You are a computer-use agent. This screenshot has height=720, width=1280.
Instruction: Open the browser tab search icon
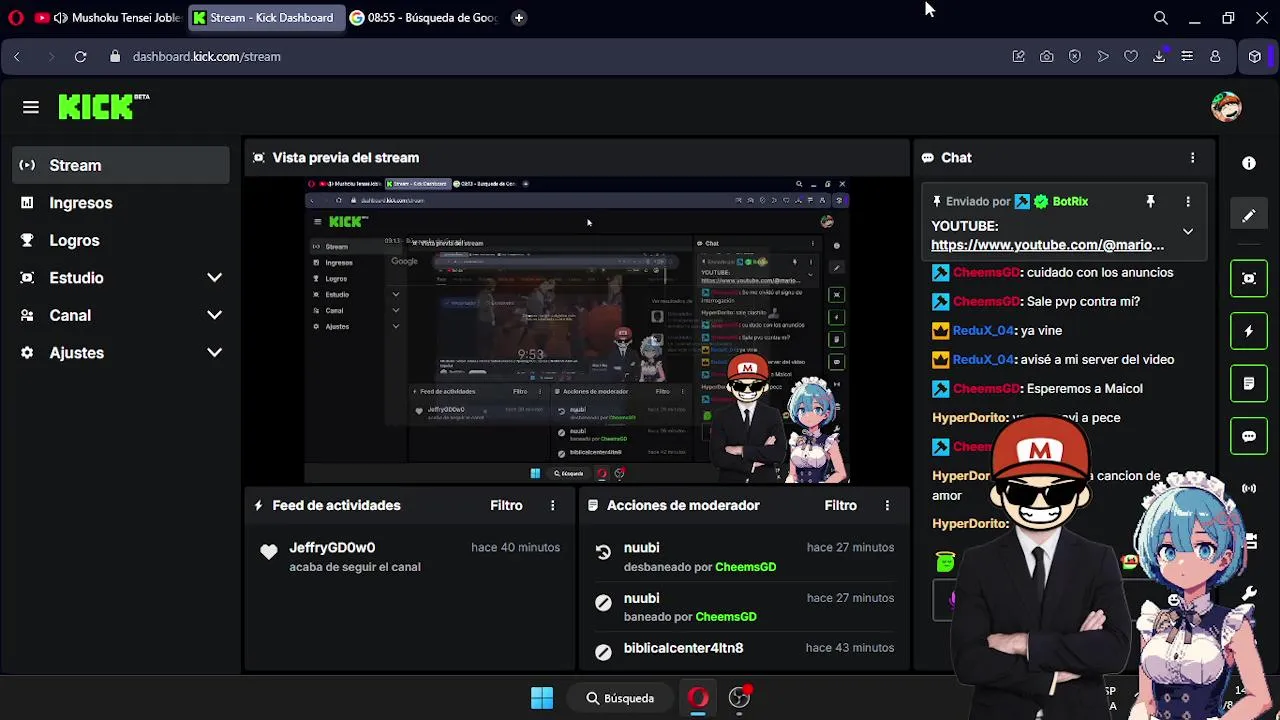pyautogui.click(x=1161, y=18)
